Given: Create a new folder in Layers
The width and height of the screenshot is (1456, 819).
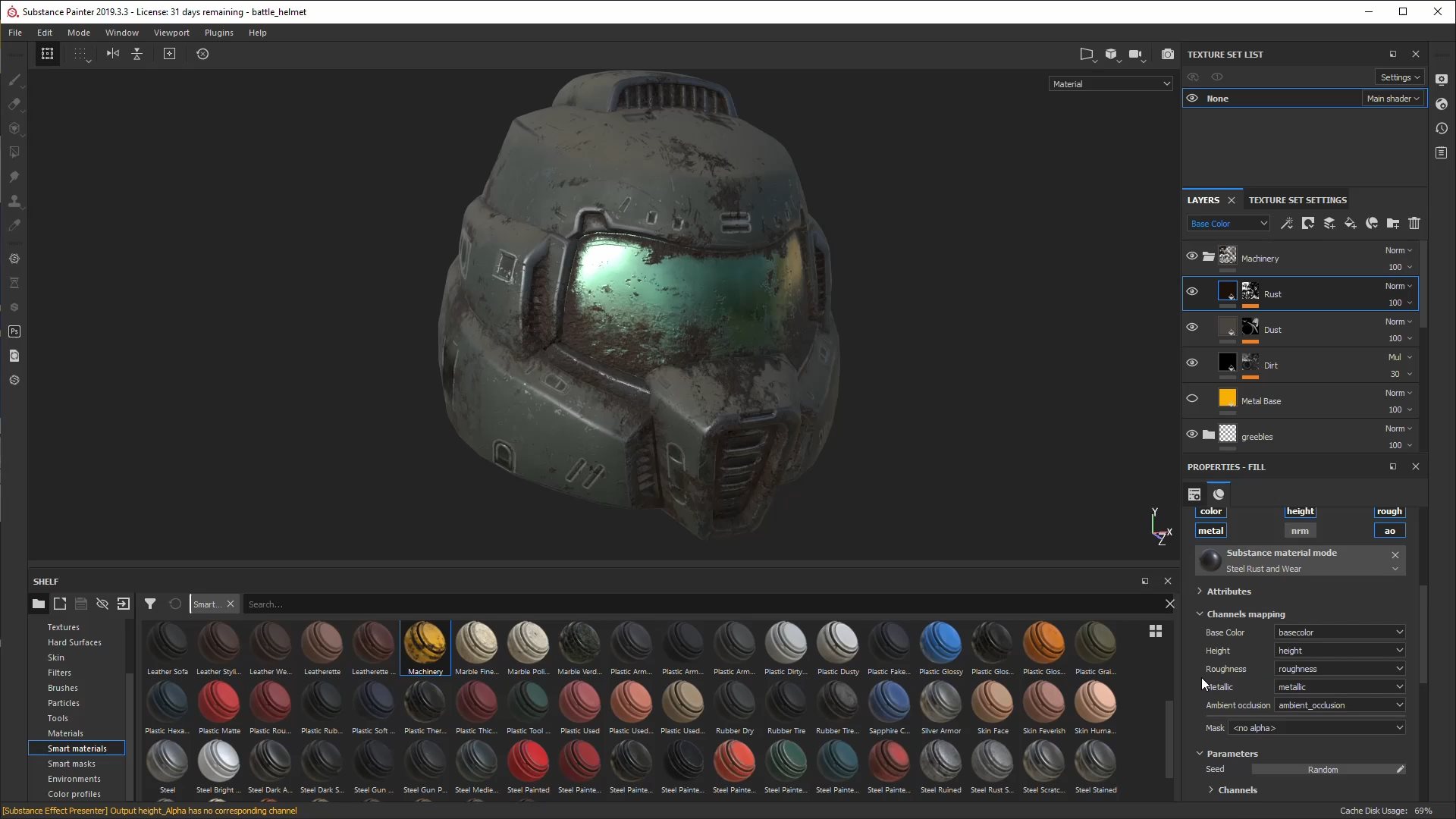Looking at the screenshot, I should click(x=1393, y=223).
